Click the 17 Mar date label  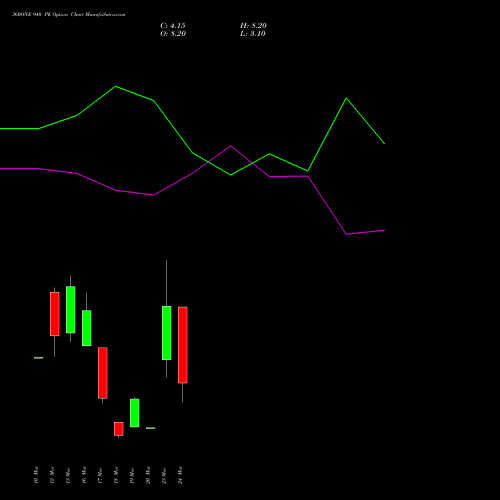click(x=100, y=475)
